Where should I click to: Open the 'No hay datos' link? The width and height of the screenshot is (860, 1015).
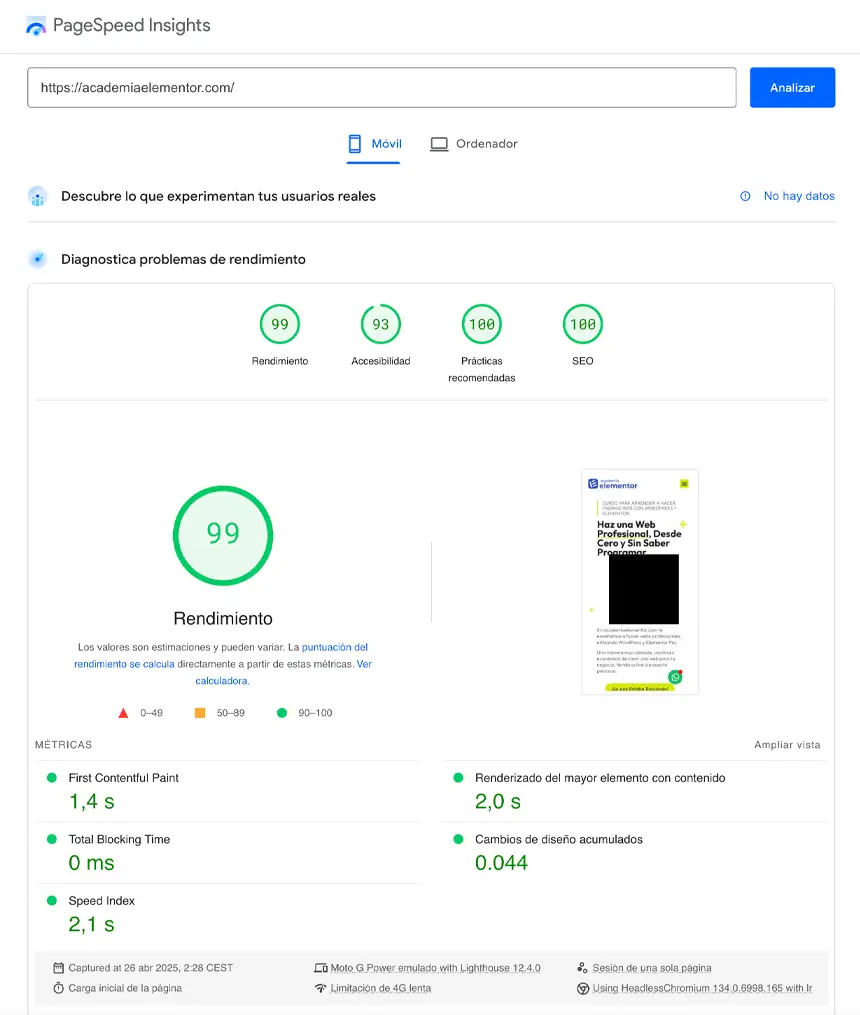(799, 196)
